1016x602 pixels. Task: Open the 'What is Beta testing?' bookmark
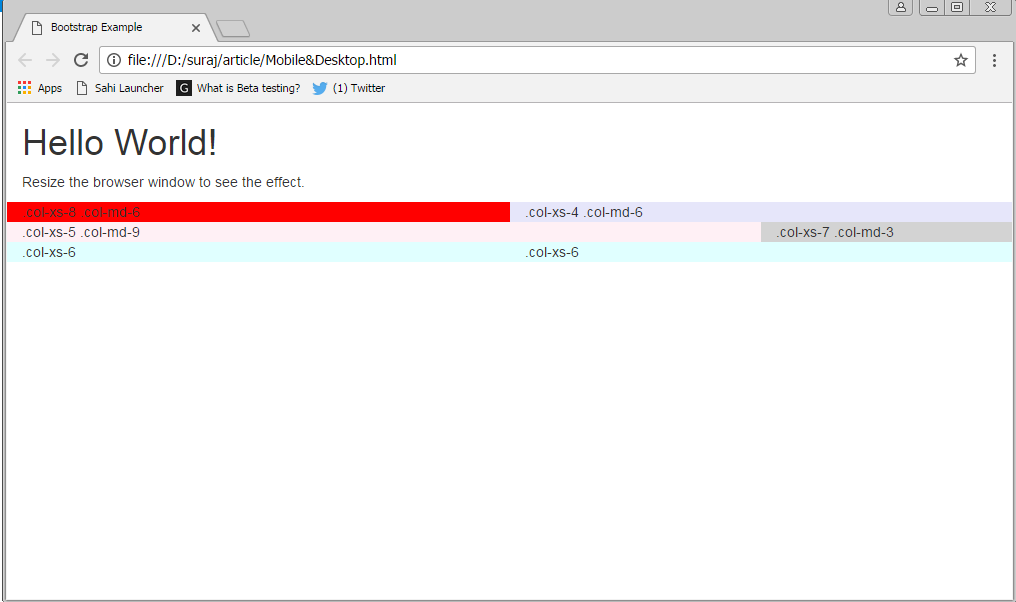238,88
